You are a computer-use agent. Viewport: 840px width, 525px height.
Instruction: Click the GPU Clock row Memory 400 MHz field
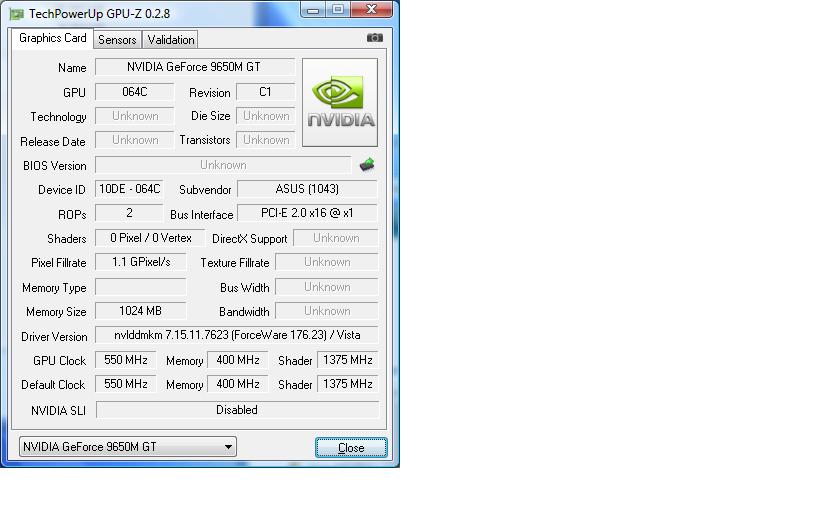click(x=237, y=360)
